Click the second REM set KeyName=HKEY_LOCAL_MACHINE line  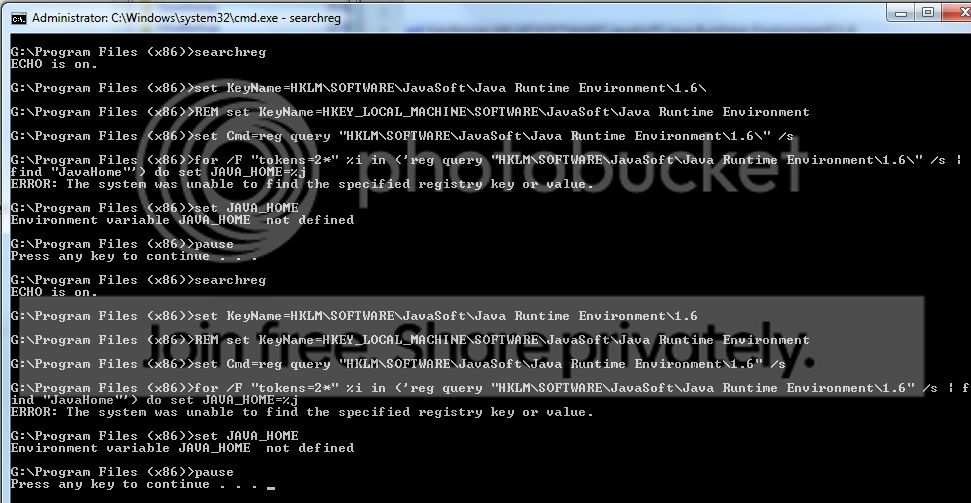pyautogui.click(x=410, y=340)
